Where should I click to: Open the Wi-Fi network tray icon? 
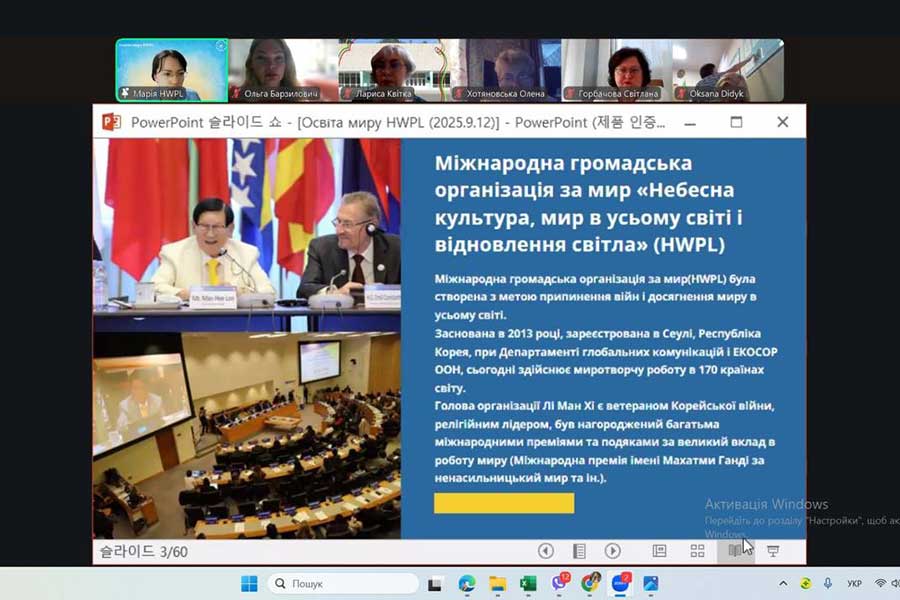880,583
